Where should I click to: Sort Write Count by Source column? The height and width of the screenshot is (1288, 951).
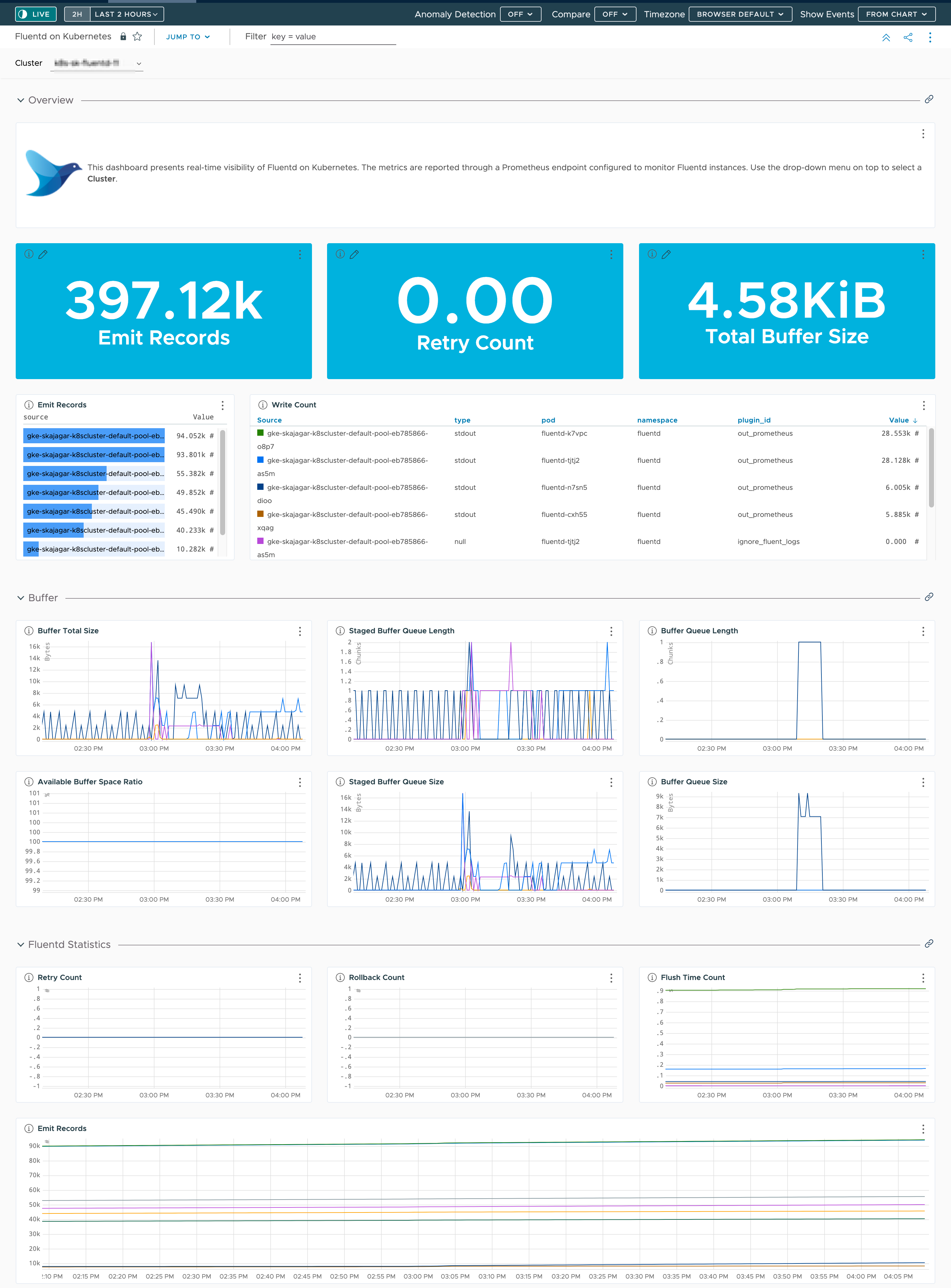tap(270, 420)
